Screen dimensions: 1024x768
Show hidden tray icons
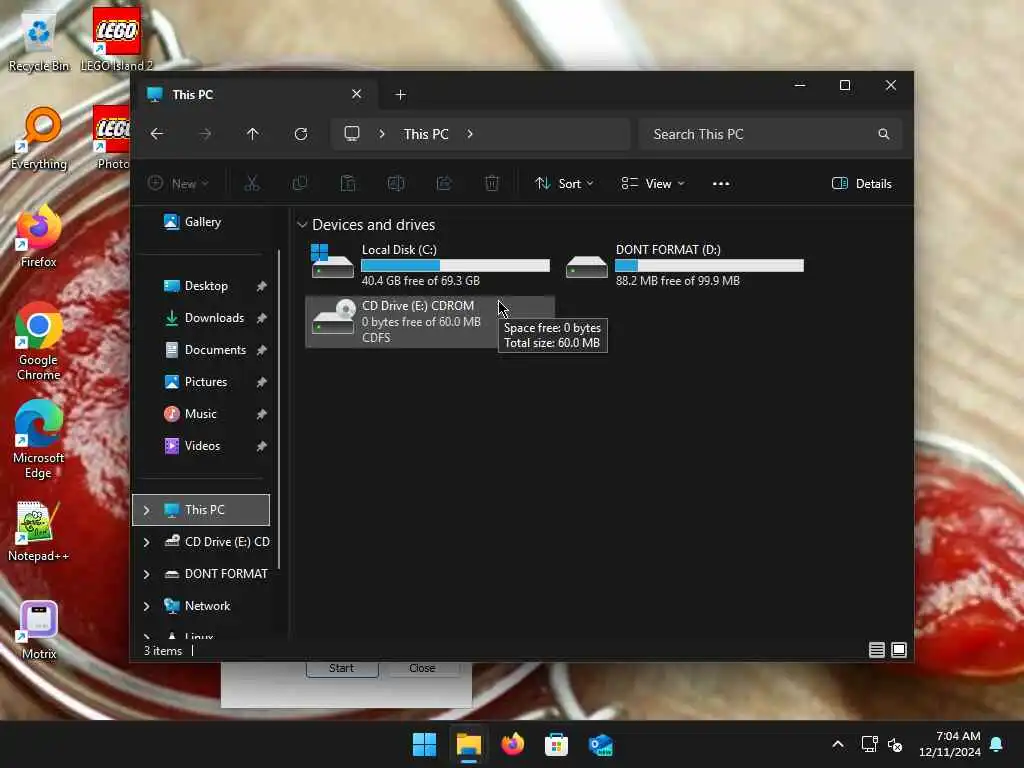838,744
